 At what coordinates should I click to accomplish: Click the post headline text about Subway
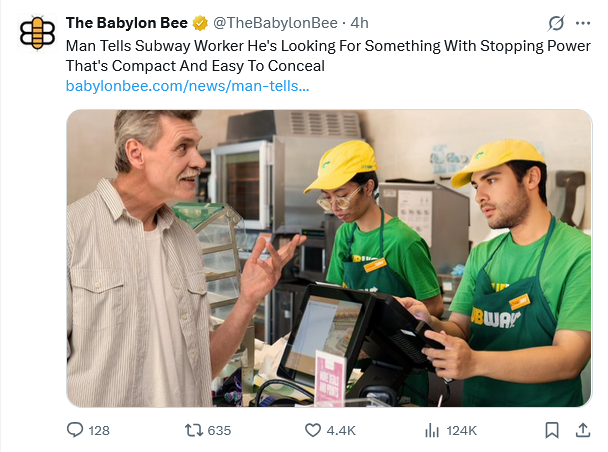[x=300, y=55]
